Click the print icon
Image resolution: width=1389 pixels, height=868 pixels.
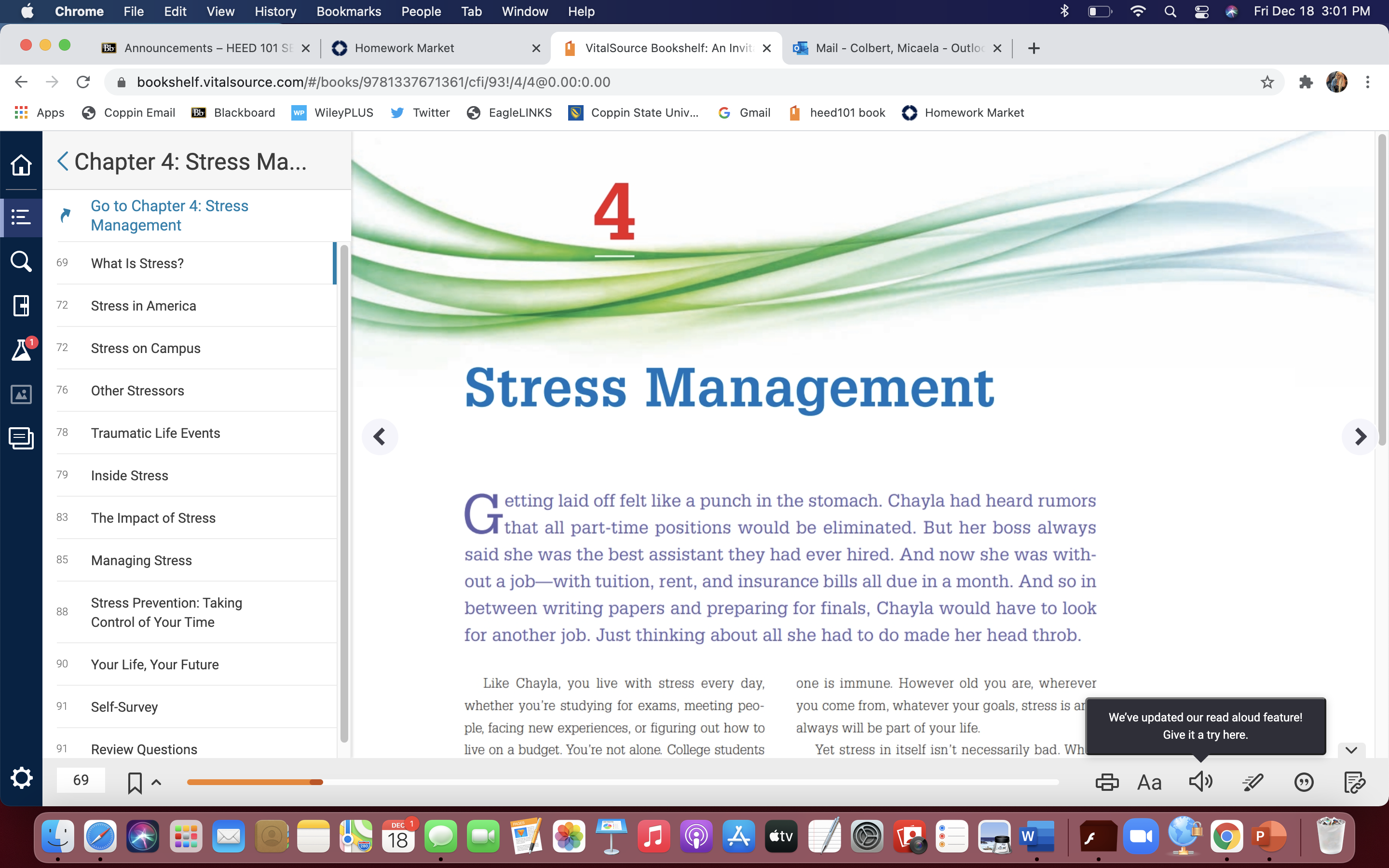tap(1106, 782)
